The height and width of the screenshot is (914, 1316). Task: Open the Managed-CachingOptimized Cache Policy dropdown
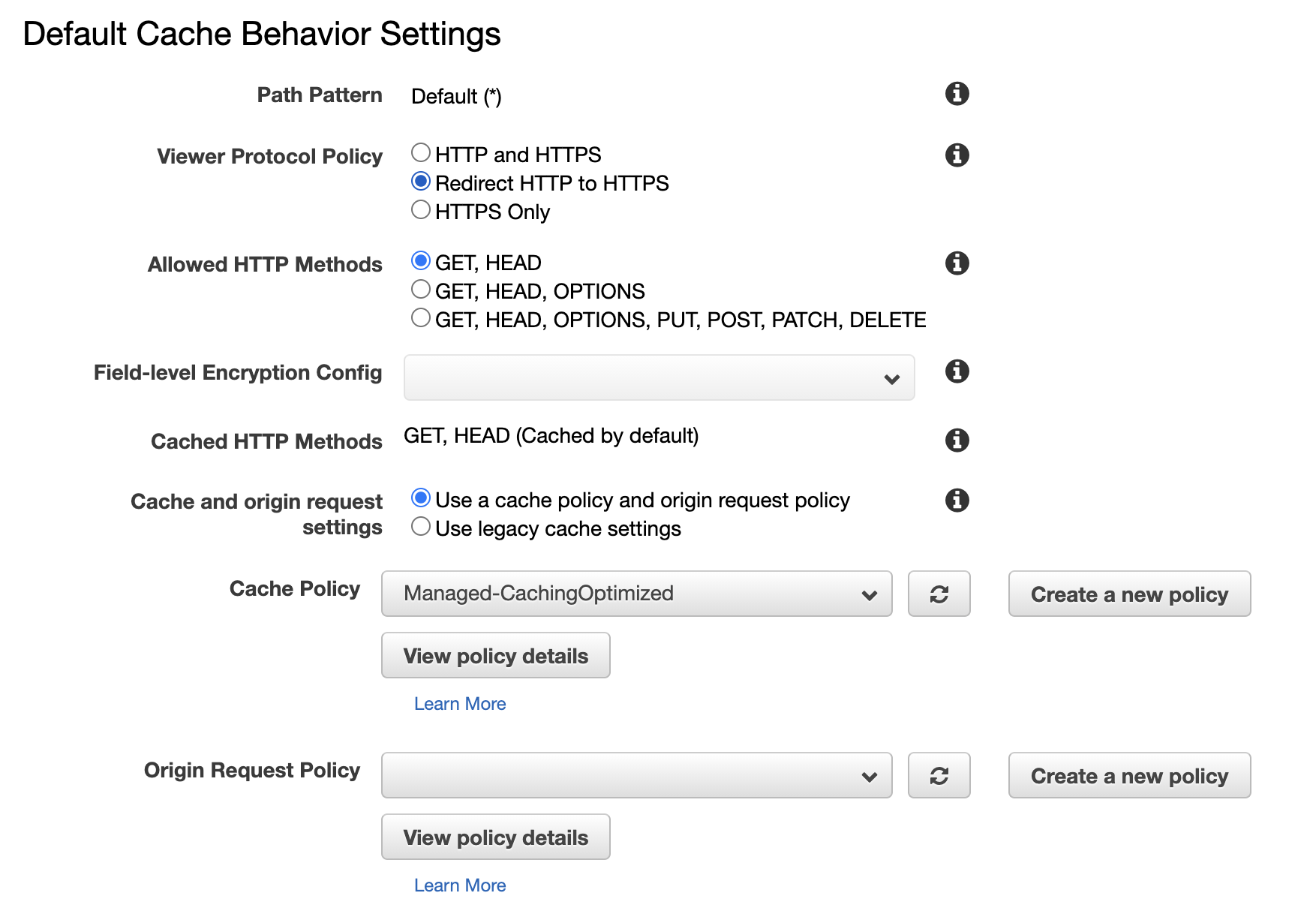636,594
